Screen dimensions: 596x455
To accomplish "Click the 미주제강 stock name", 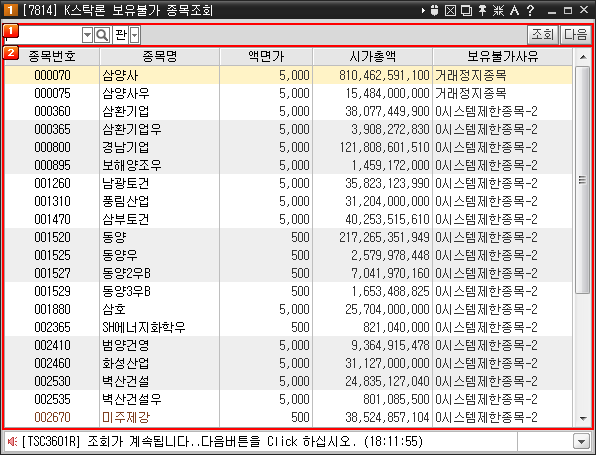I will click(x=126, y=417).
